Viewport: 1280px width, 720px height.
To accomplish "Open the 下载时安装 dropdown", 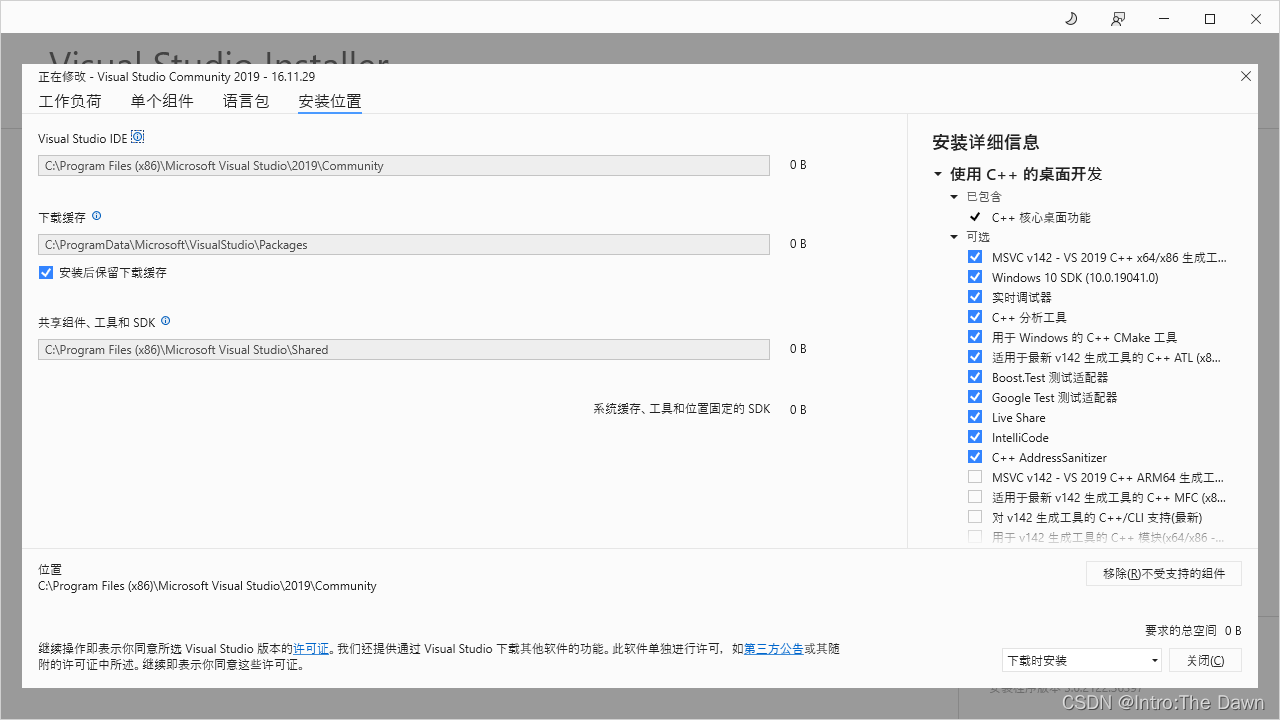I will coord(1082,660).
